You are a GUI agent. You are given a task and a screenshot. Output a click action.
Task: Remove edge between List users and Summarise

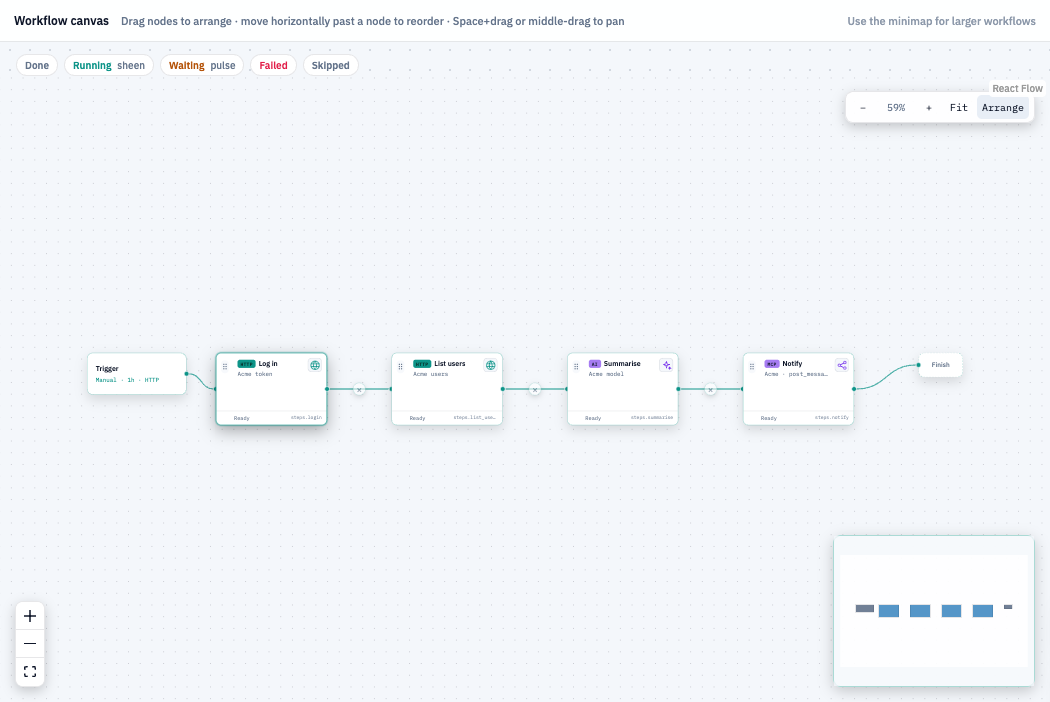point(534,389)
